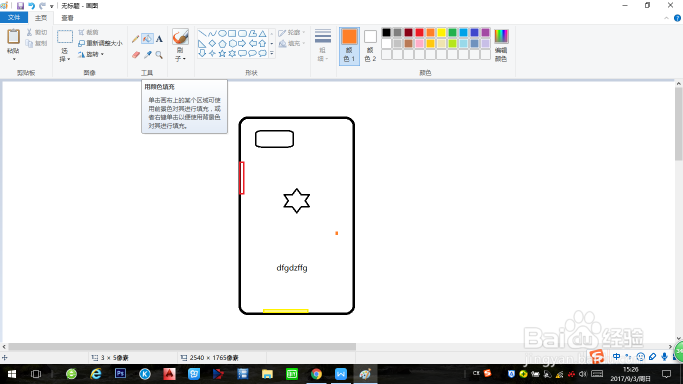The height and width of the screenshot is (384, 683).
Task: Click the Paint help question mark
Action: tap(677, 18)
